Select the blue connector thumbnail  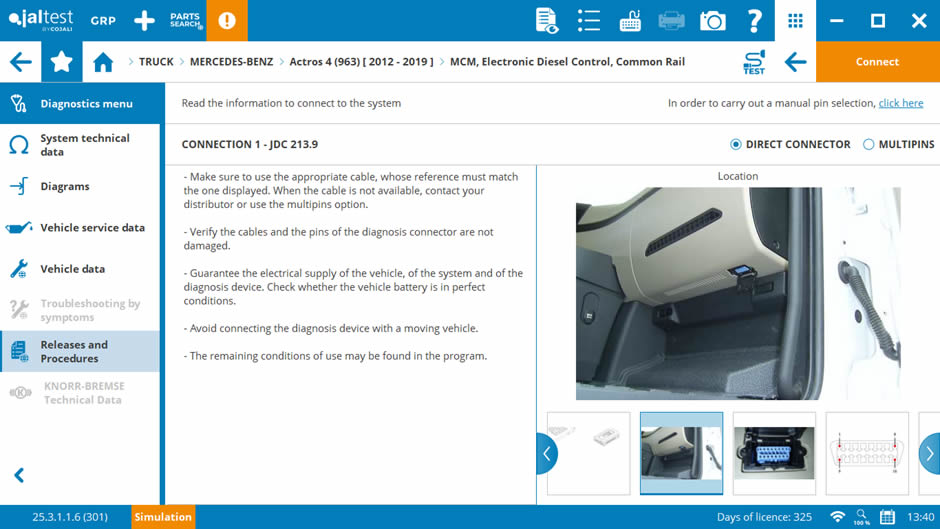pos(774,453)
